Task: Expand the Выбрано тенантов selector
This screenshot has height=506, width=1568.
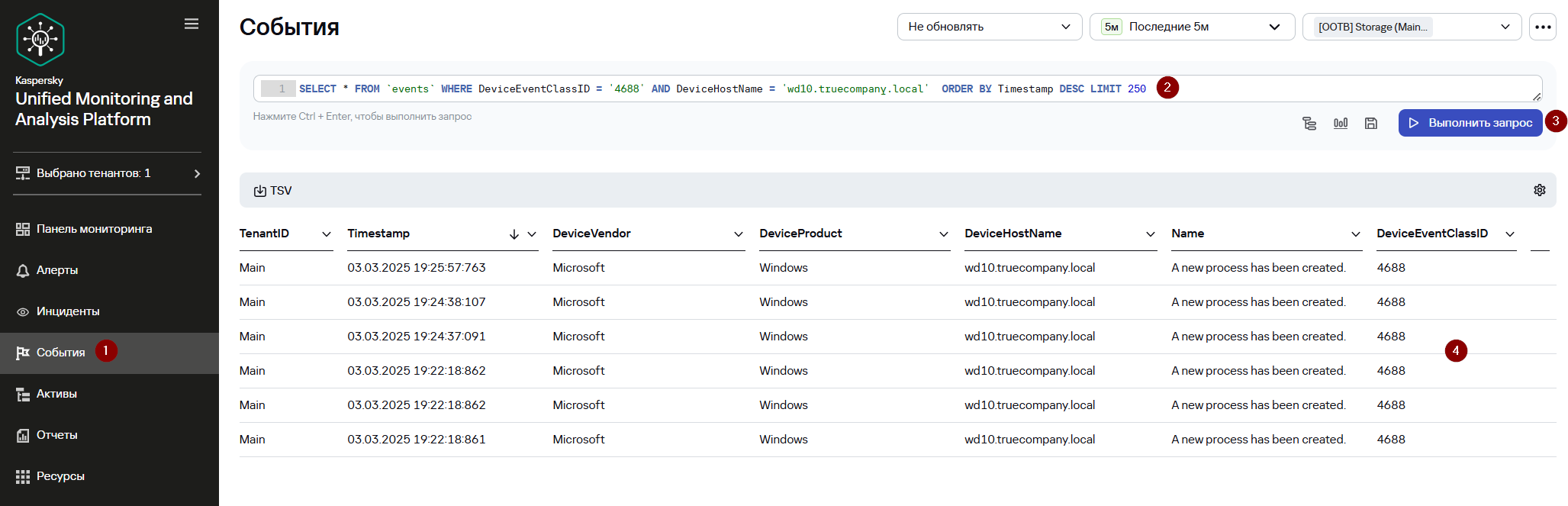Action: pyautogui.click(x=108, y=173)
